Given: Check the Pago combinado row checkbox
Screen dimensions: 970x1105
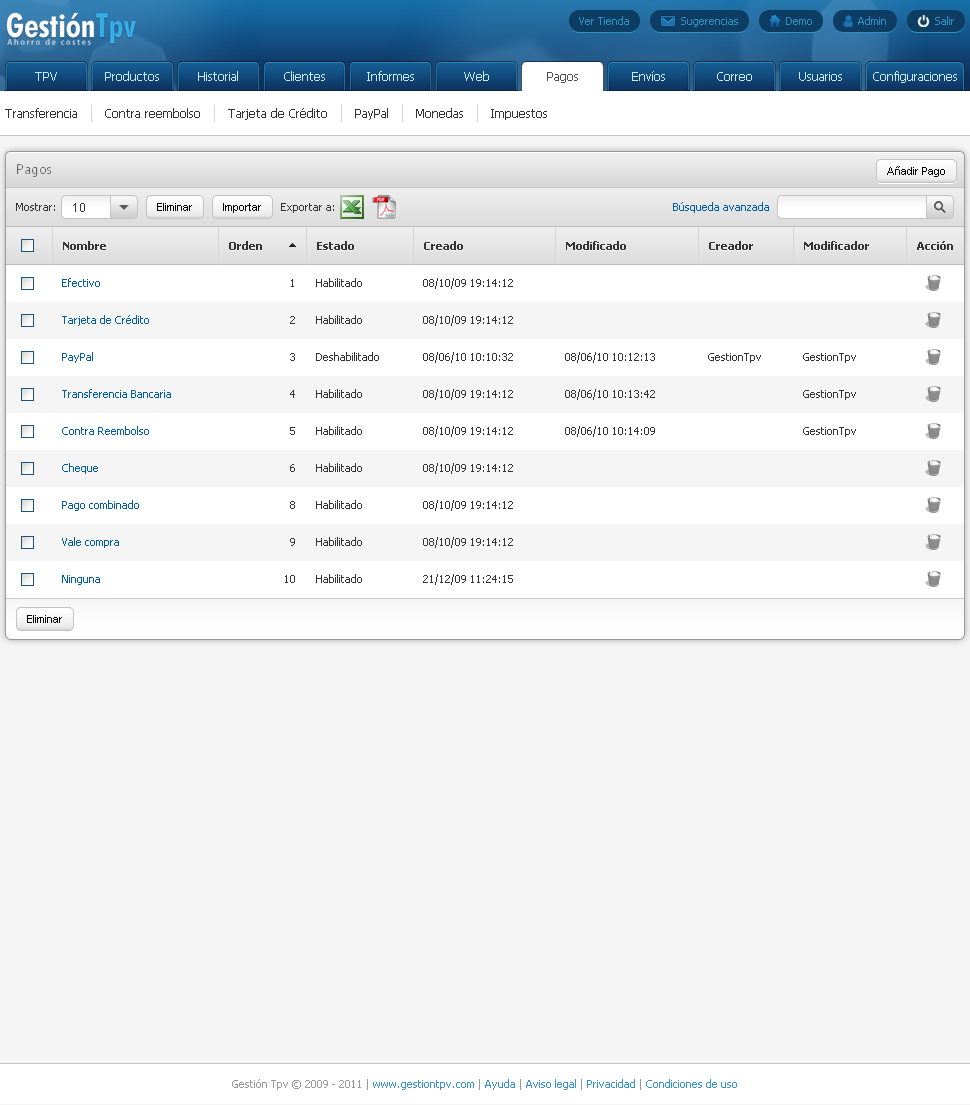Looking at the screenshot, I should 27,505.
